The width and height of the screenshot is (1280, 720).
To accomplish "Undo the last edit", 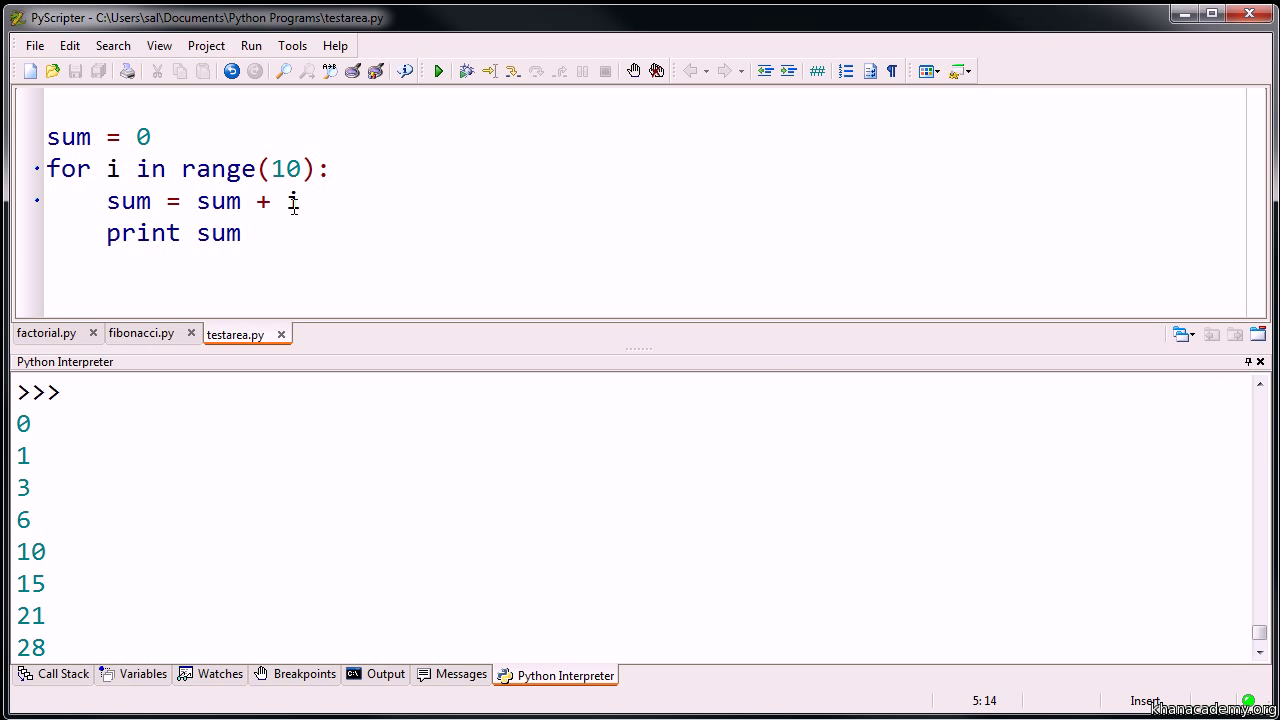I will 231,70.
